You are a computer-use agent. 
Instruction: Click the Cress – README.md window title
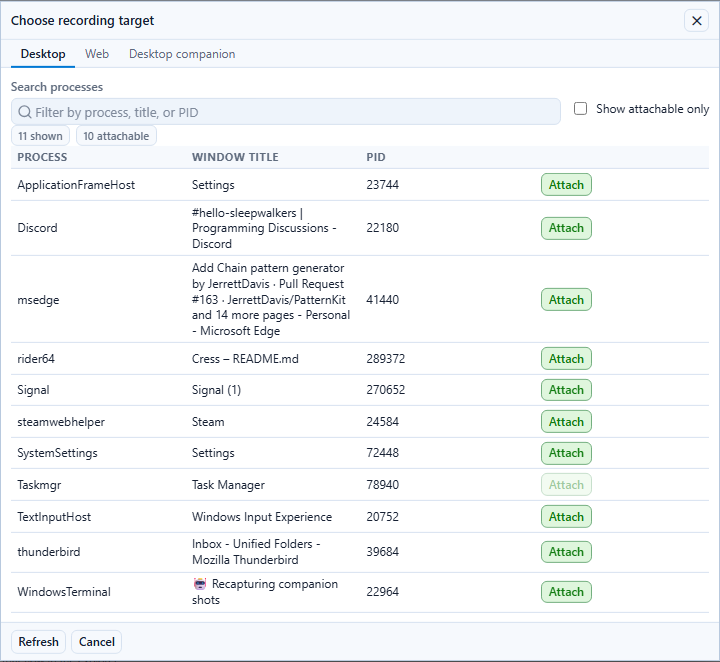[245, 359]
